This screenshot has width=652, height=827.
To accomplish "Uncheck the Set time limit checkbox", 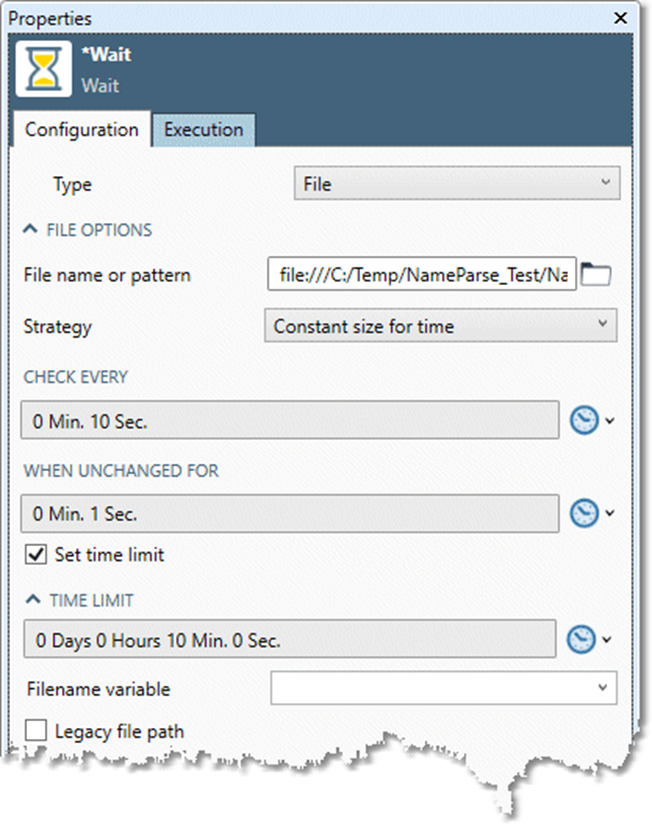I will point(36,554).
